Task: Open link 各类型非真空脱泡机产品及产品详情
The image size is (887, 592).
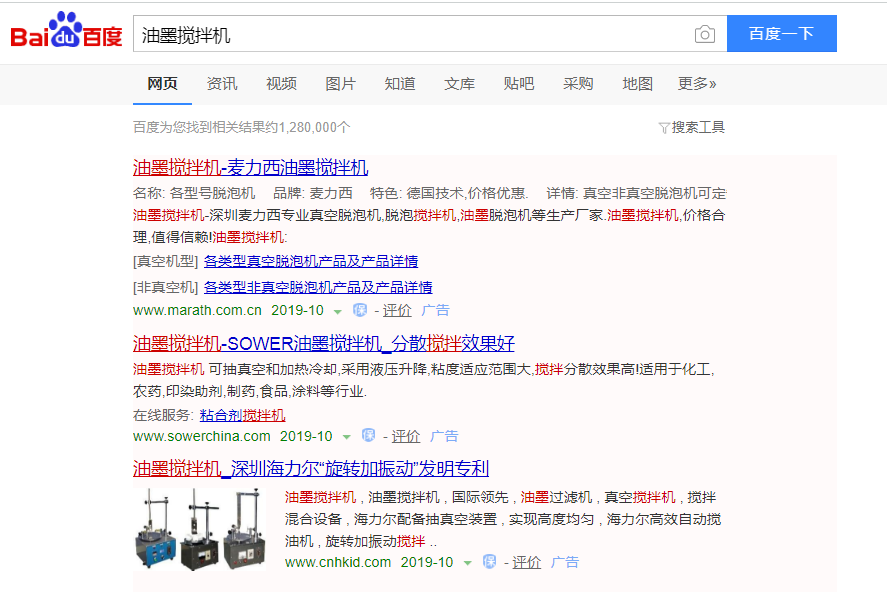Action: click(318, 287)
